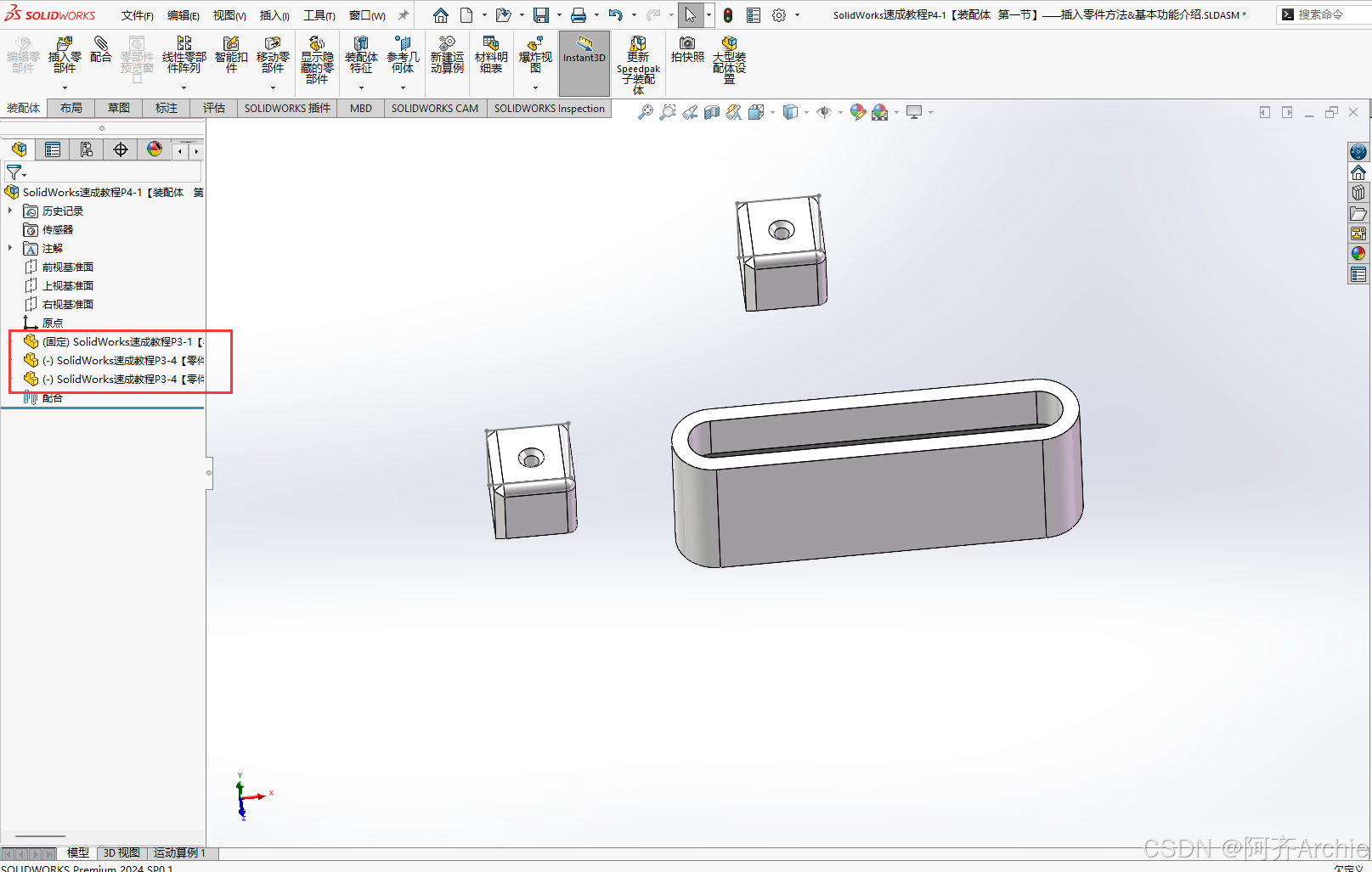1372x872 pixels.
Task: Select the 原点 origin in tree
Action: 42,323
